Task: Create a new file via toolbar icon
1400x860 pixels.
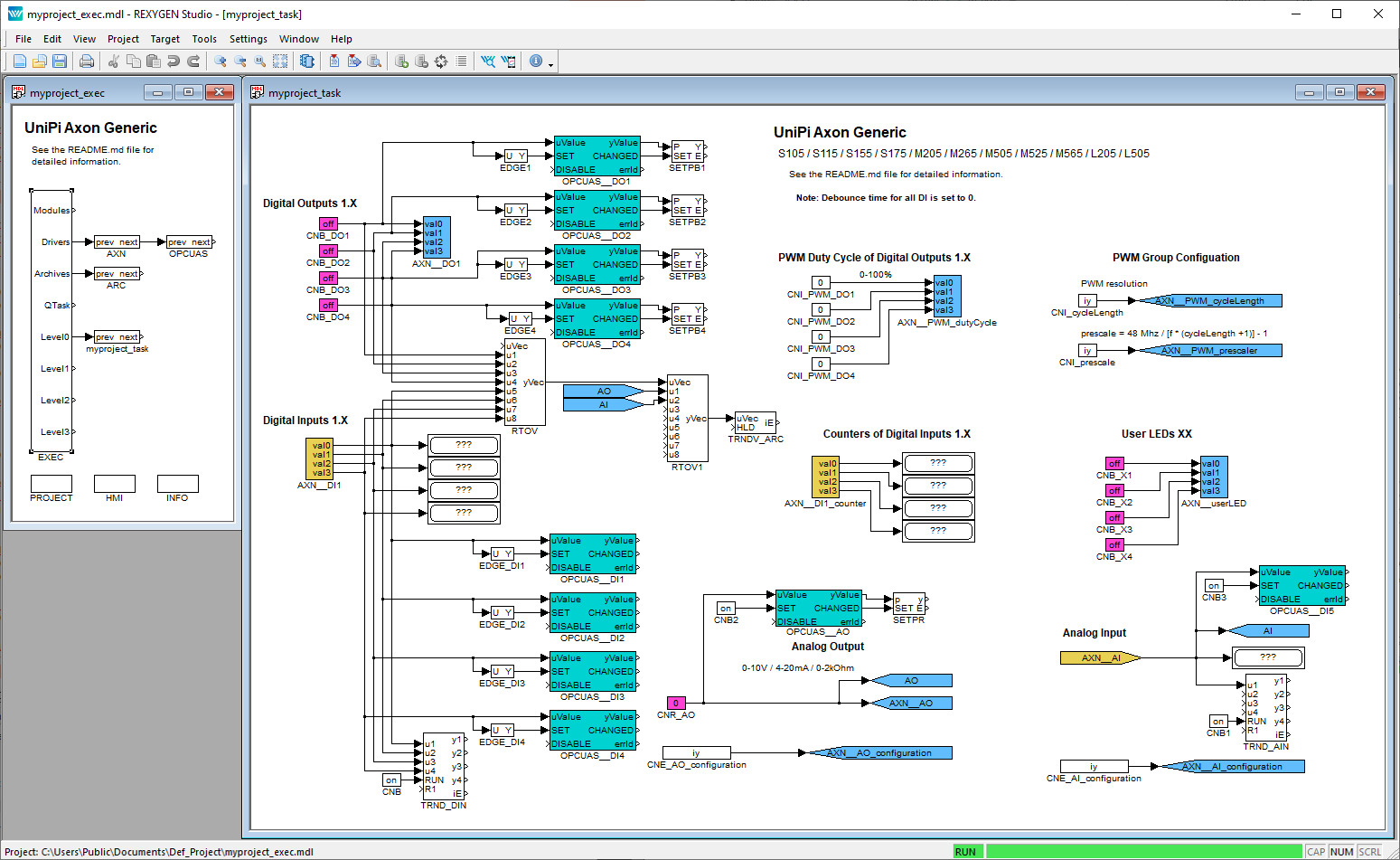Action: 20,61
